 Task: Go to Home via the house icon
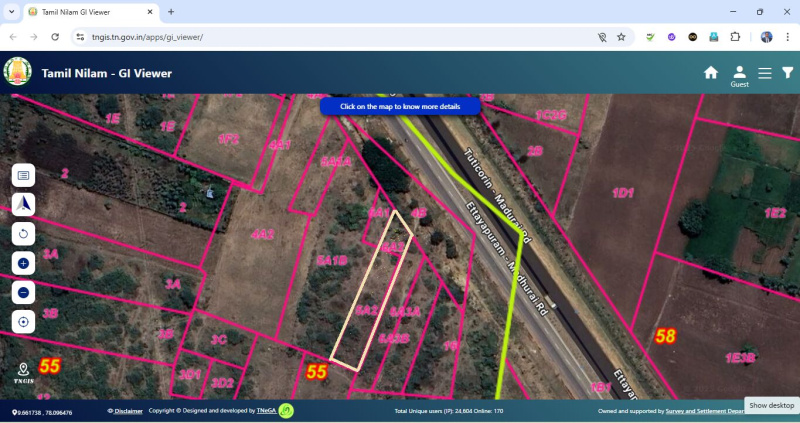point(711,72)
